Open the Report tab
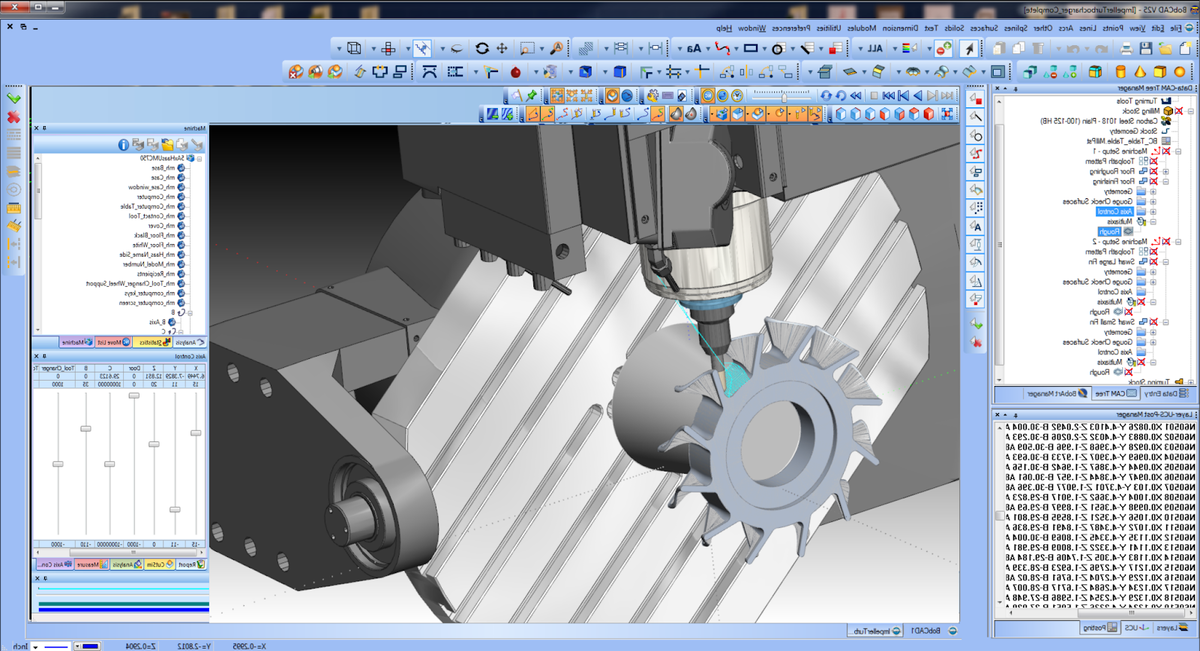The height and width of the screenshot is (651, 1200). (192, 565)
